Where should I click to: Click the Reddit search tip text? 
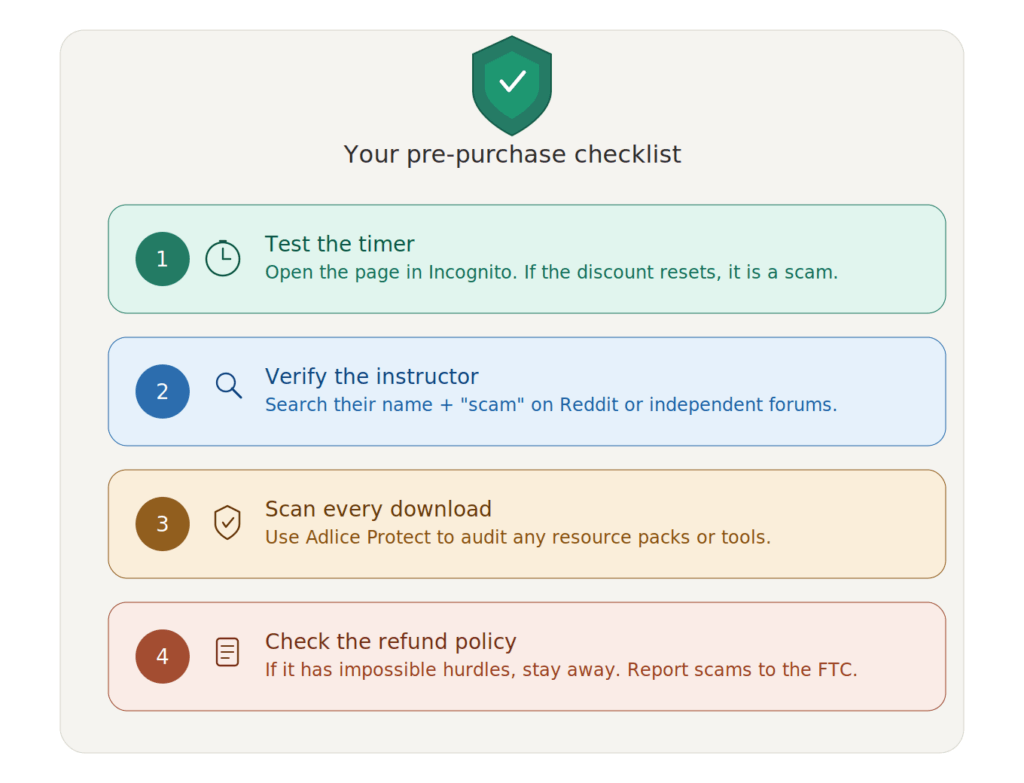[x=551, y=405]
